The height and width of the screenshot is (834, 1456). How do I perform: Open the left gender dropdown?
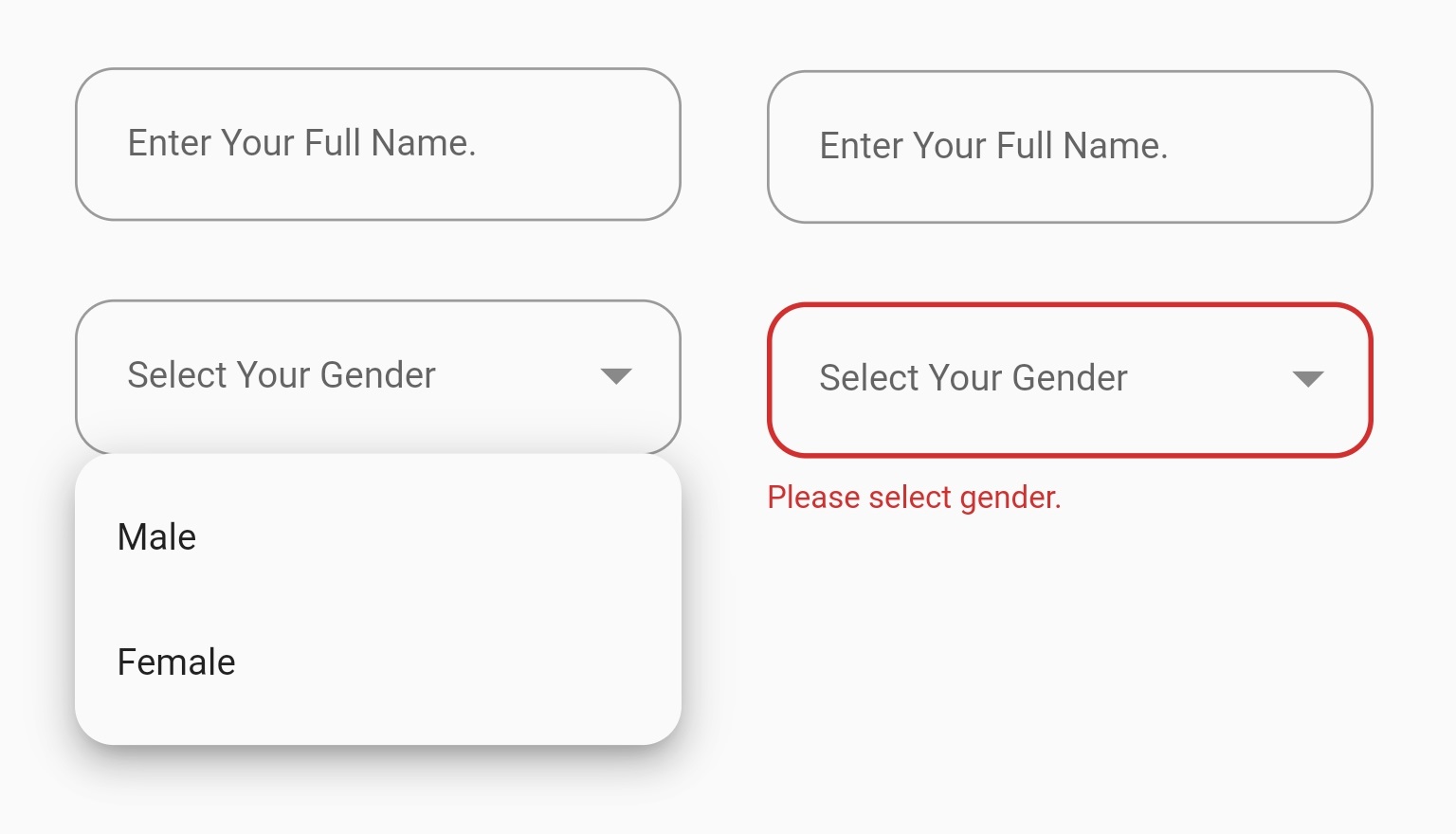377,375
